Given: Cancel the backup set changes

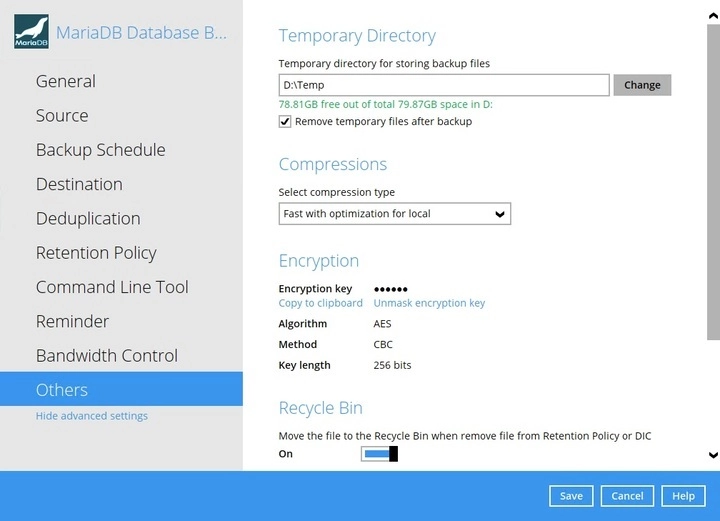Looking at the screenshot, I should click(x=627, y=496).
